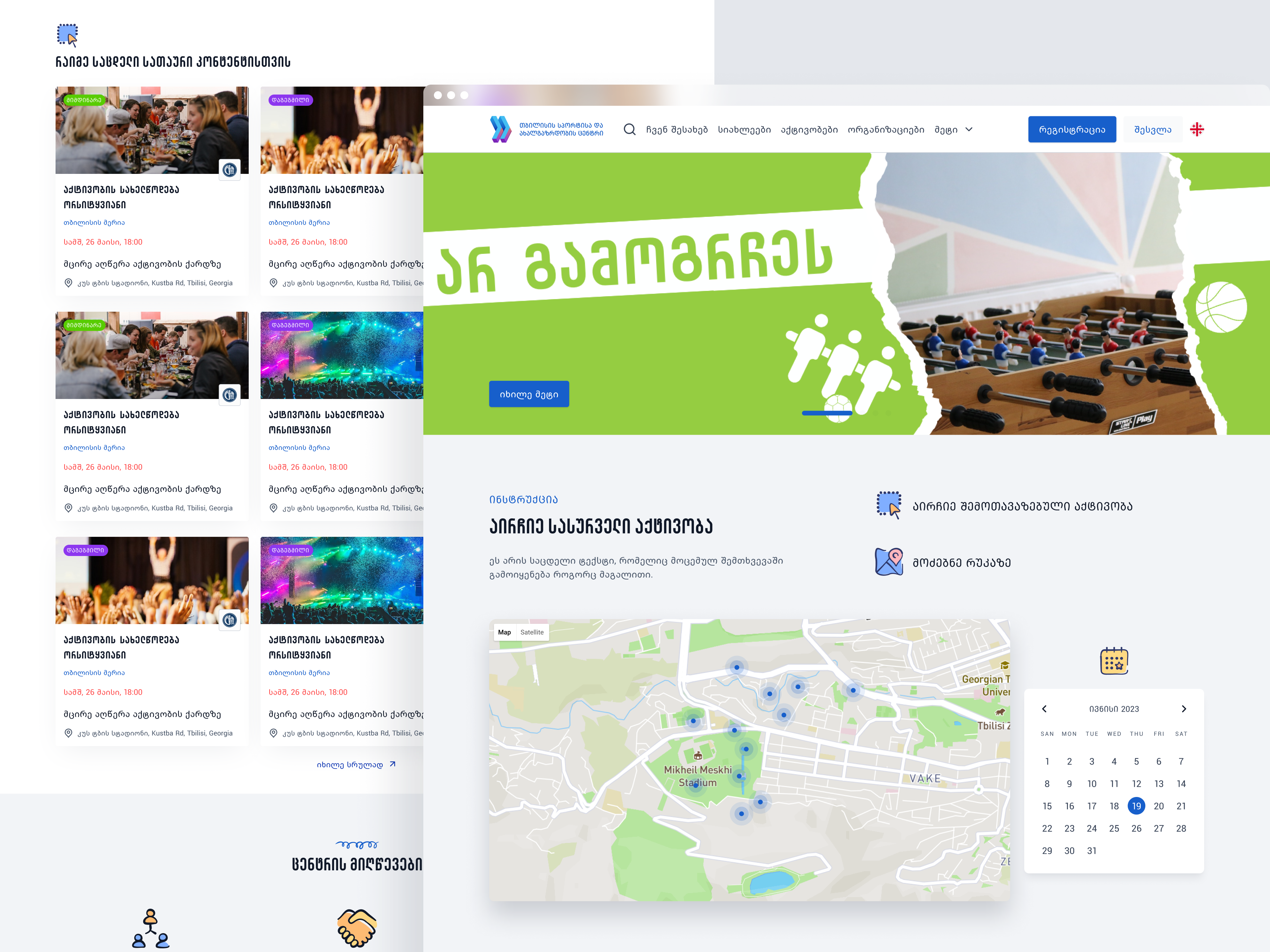Click organization logo badge on first-row dining card
Screen dimensions: 1270x952
coord(230,169)
